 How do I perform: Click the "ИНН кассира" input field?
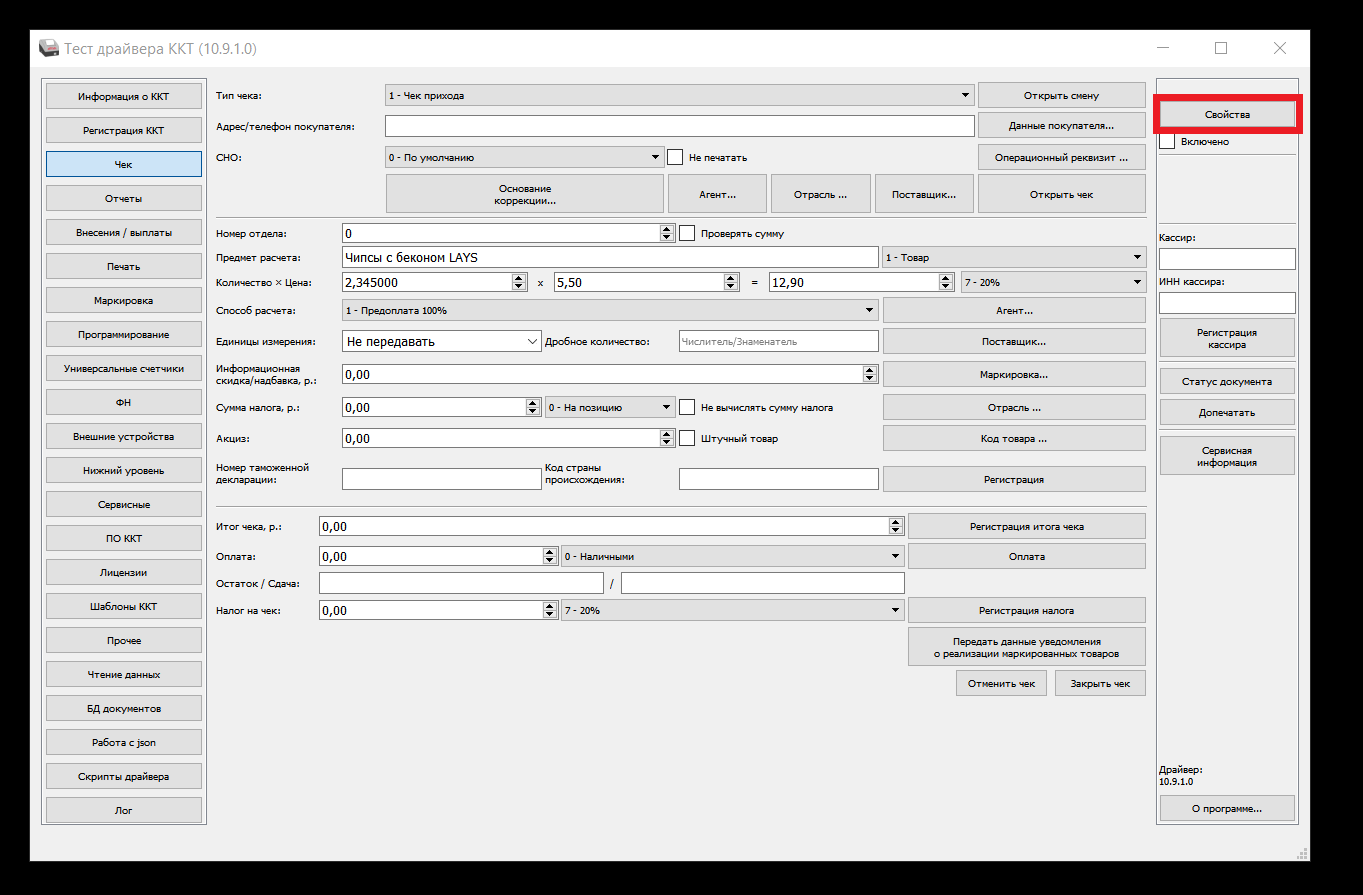[x=1227, y=302]
